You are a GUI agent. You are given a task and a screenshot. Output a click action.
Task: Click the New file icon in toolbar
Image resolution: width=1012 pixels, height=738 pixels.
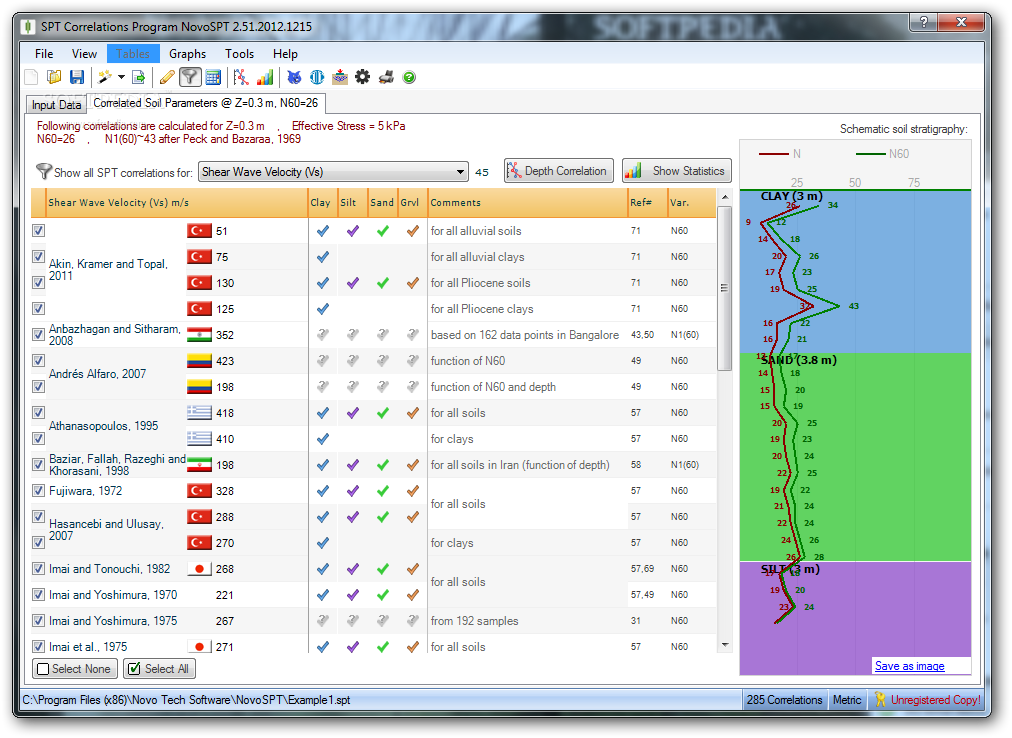pyautogui.click(x=31, y=77)
